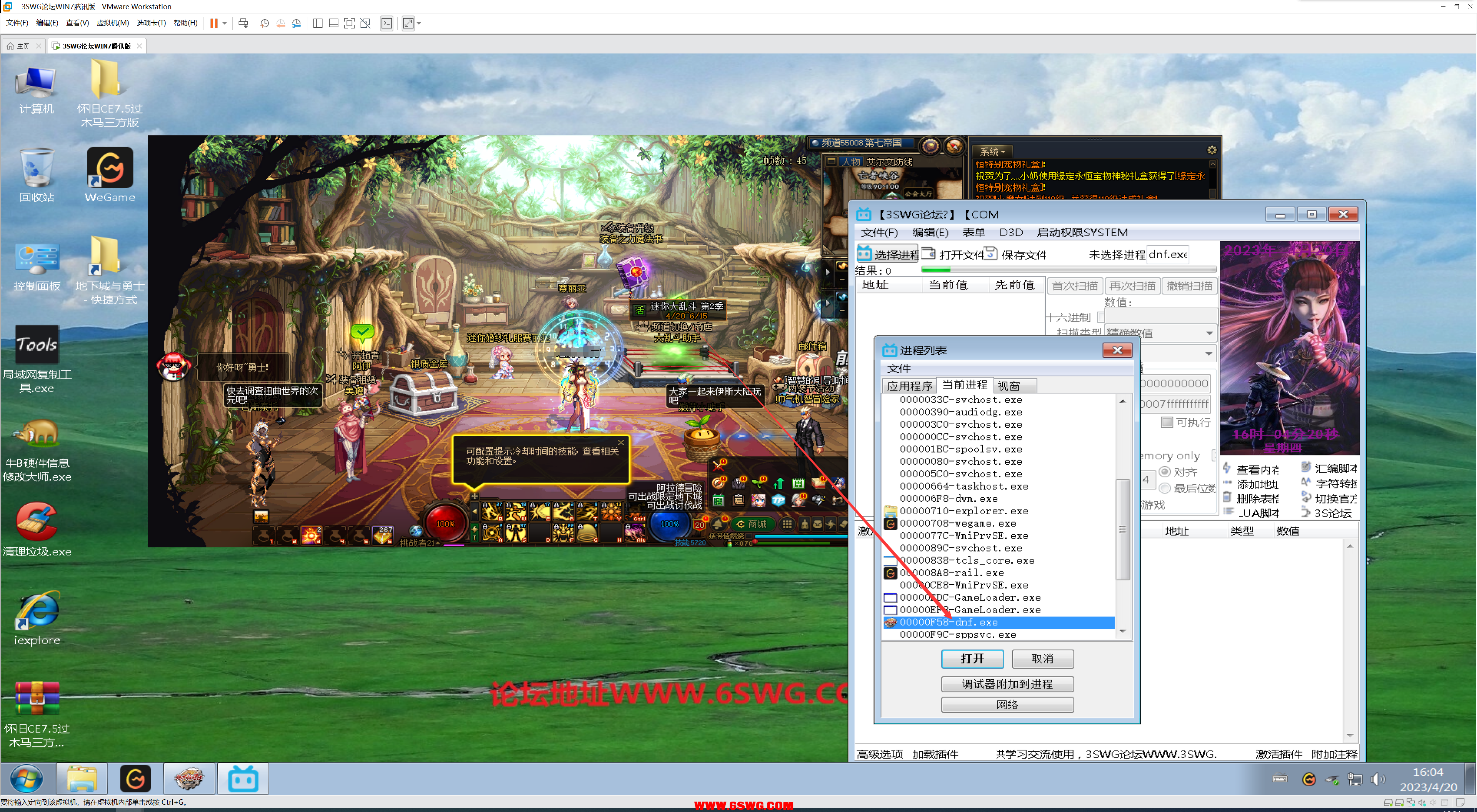The height and width of the screenshot is (812, 1477).
Task: Click 汇编脚本 assembly script button
Action: (x=1329, y=468)
